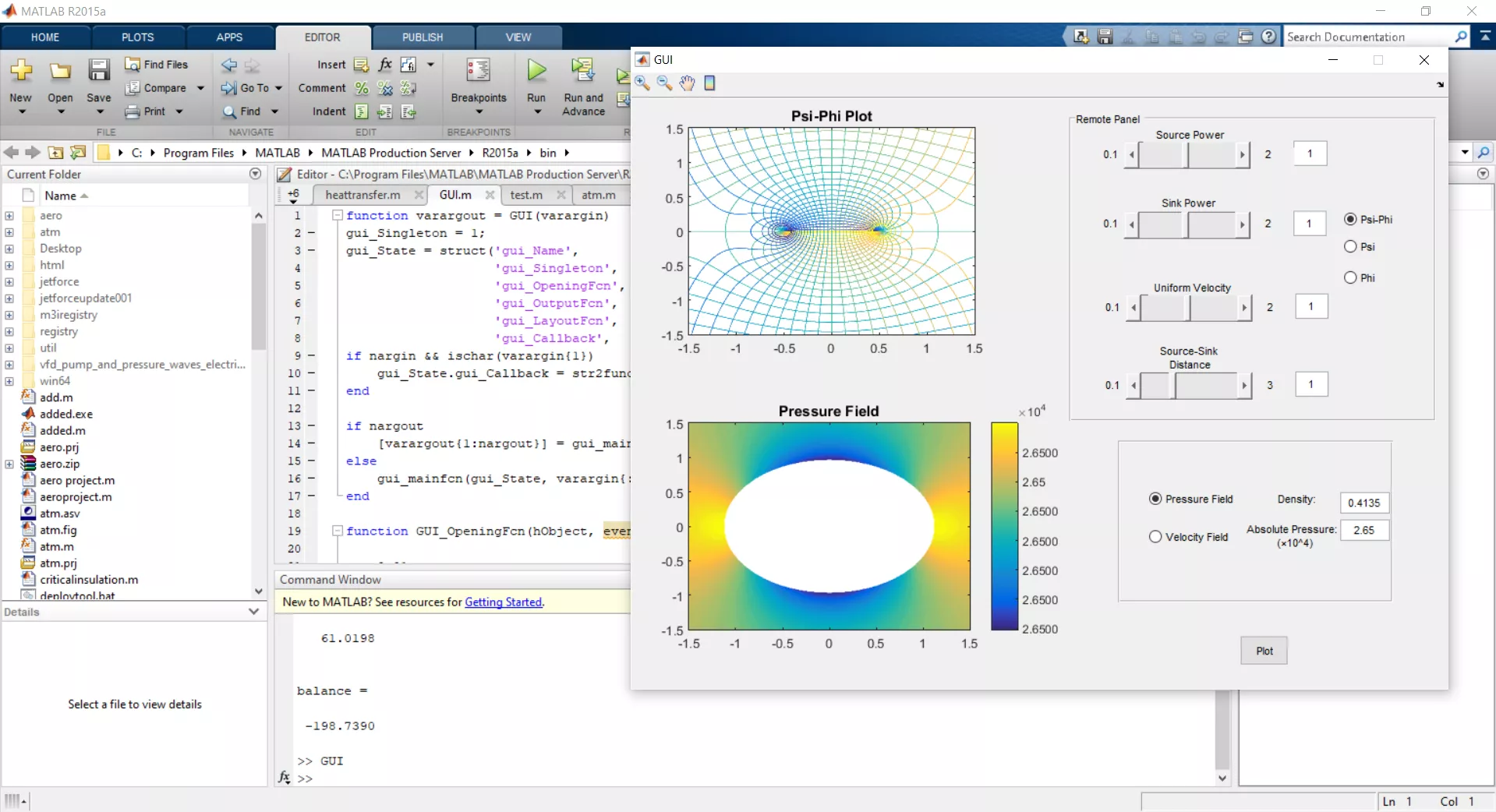The width and height of the screenshot is (1496, 812).
Task: Open the Go To dropdown
Action: [278, 88]
